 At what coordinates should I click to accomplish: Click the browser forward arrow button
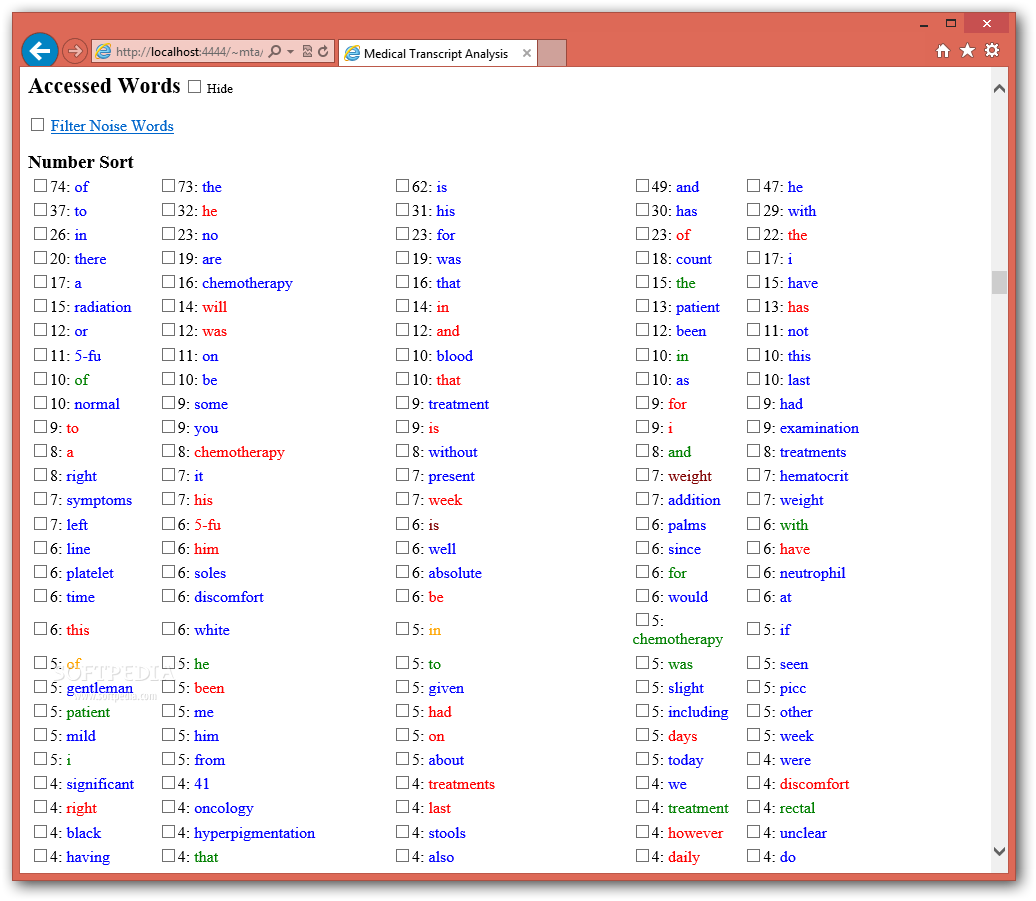75,51
